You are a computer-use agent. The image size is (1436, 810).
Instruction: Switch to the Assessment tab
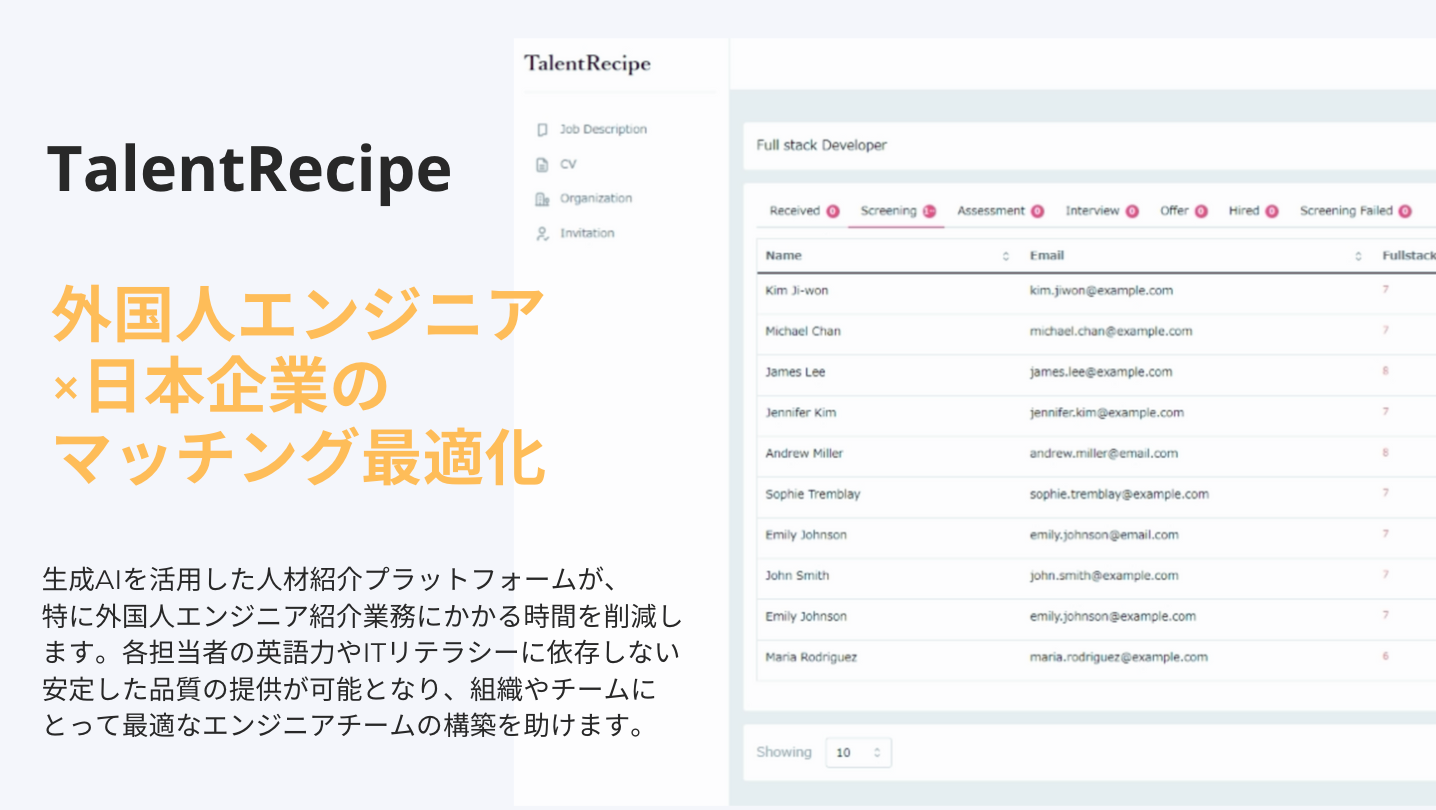(1000, 211)
